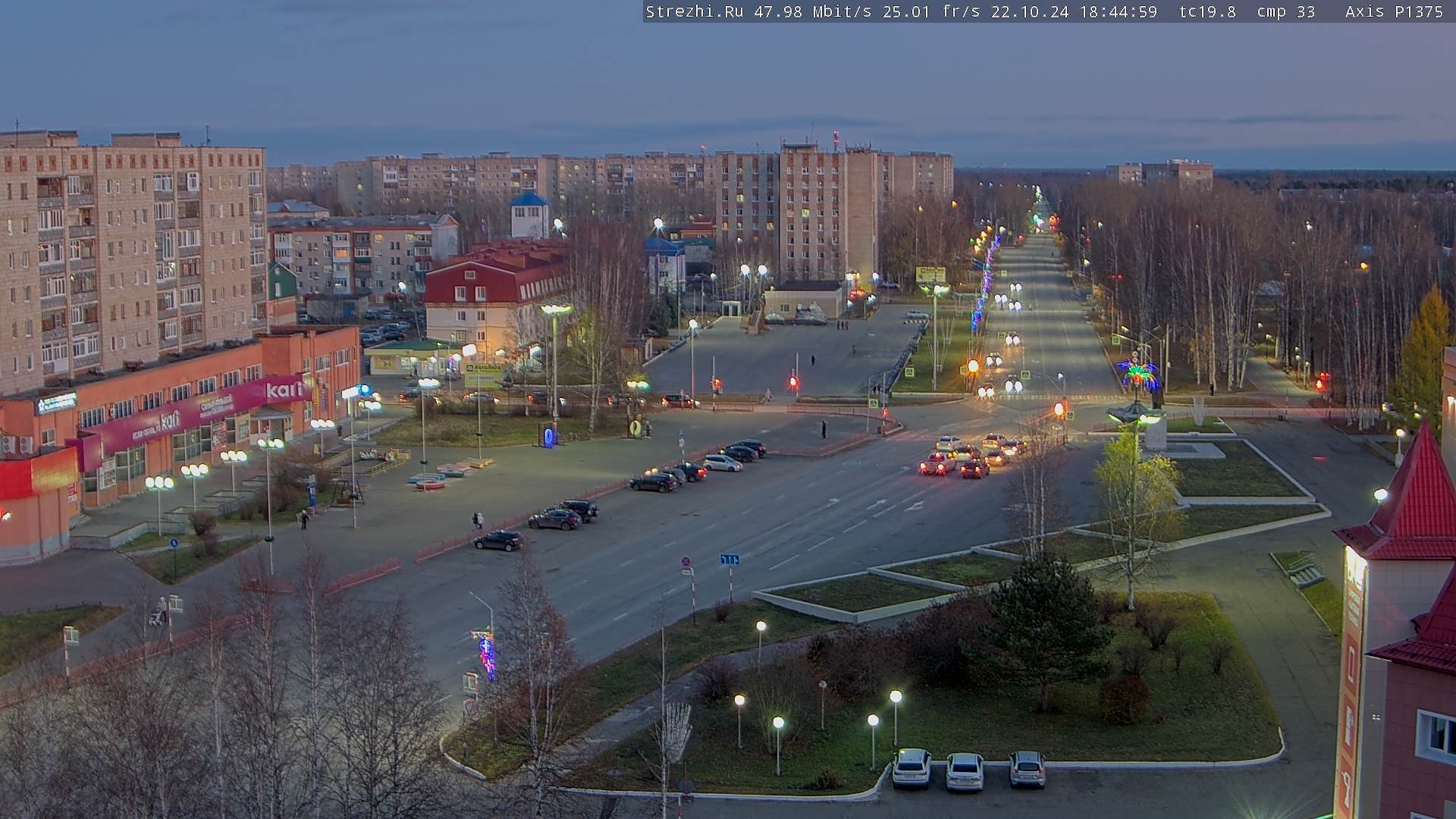Click the 18:44:59 time stamp
The width and height of the screenshot is (1456, 819).
coord(1118,12)
